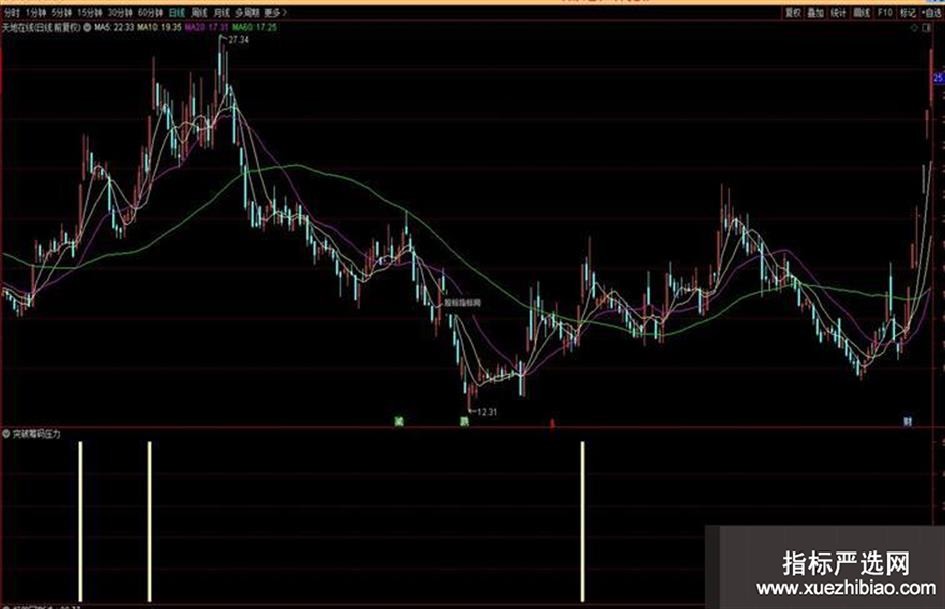Select the 60分钟 period tab
The height and width of the screenshot is (609, 945).
150,13
